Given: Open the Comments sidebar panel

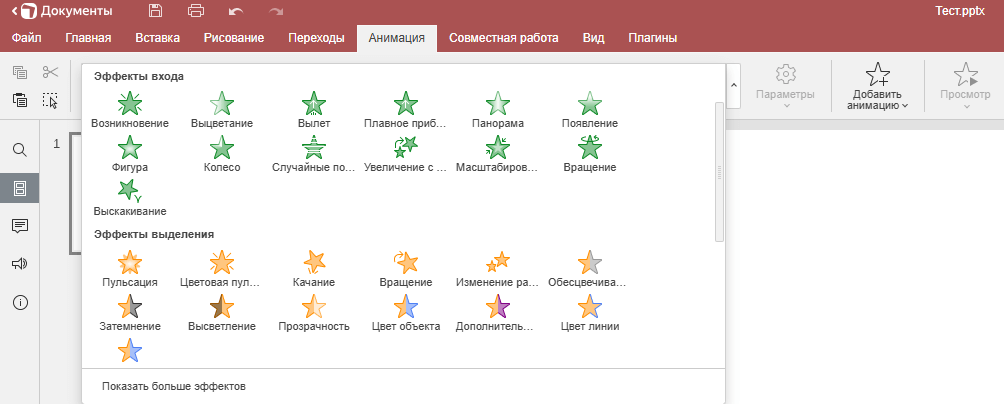Looking at the screenshot, I should pos(20,225).
